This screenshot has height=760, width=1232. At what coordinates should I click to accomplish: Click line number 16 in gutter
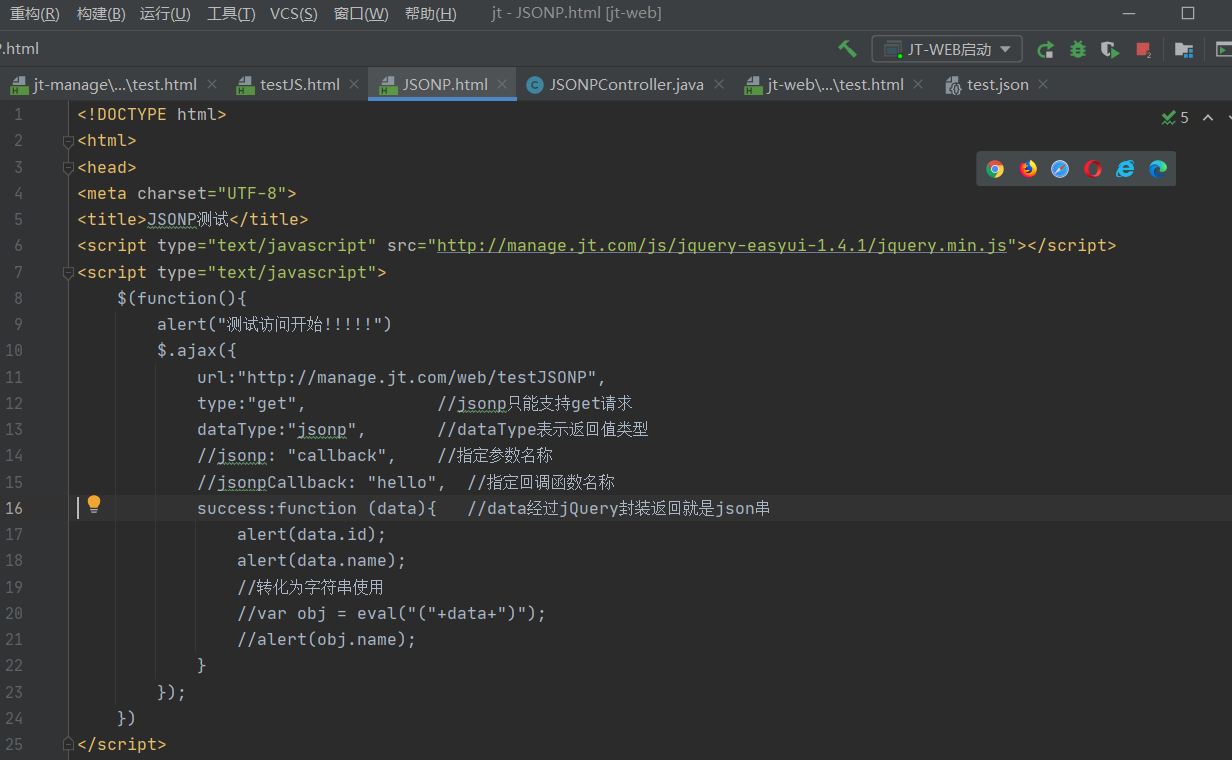[x=14, y=508]
